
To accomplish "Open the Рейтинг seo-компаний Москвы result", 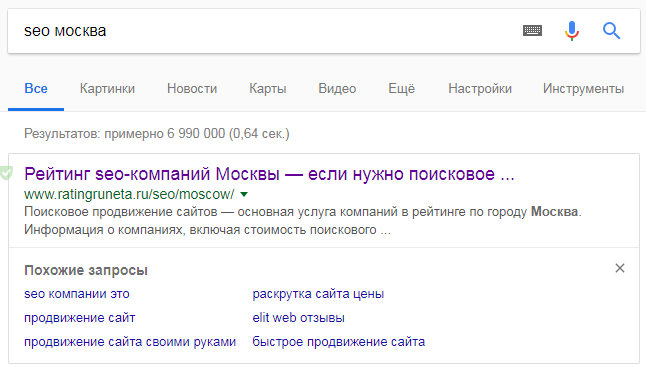I will (269, 174).
